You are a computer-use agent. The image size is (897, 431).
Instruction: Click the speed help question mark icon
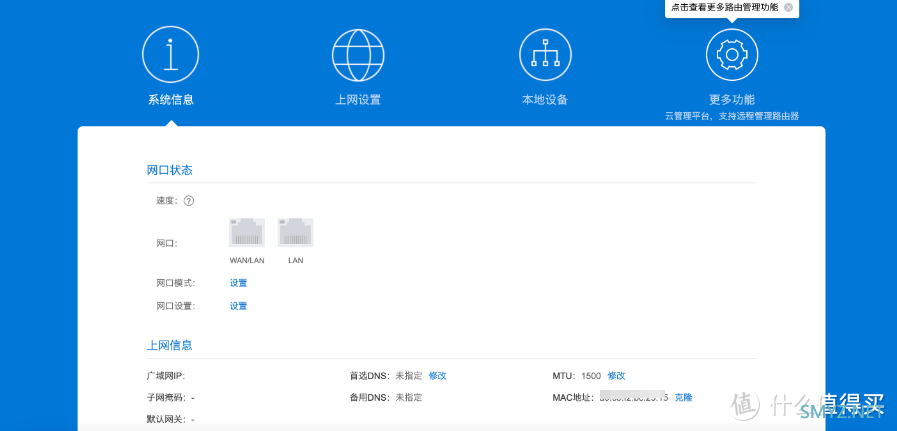point(189,201)
